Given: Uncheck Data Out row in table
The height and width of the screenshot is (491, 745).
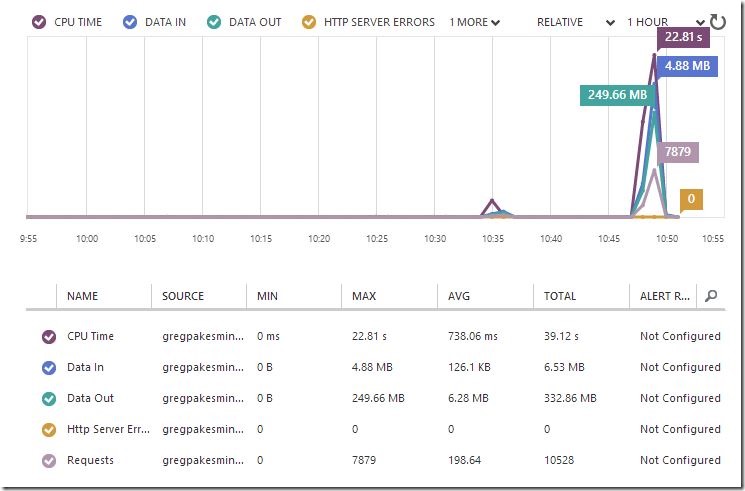Looking at the screenshot, I should click(49, 398).
